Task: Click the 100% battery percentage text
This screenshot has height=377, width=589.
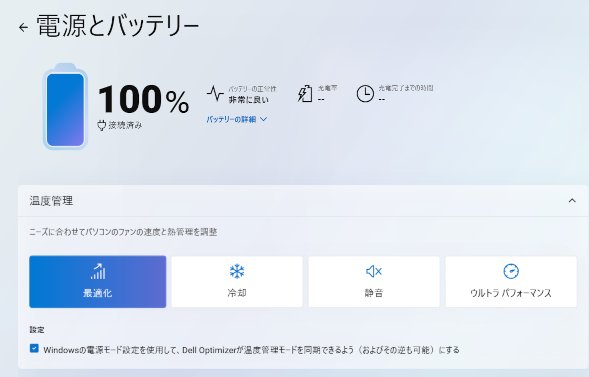Action: (143, 100)
